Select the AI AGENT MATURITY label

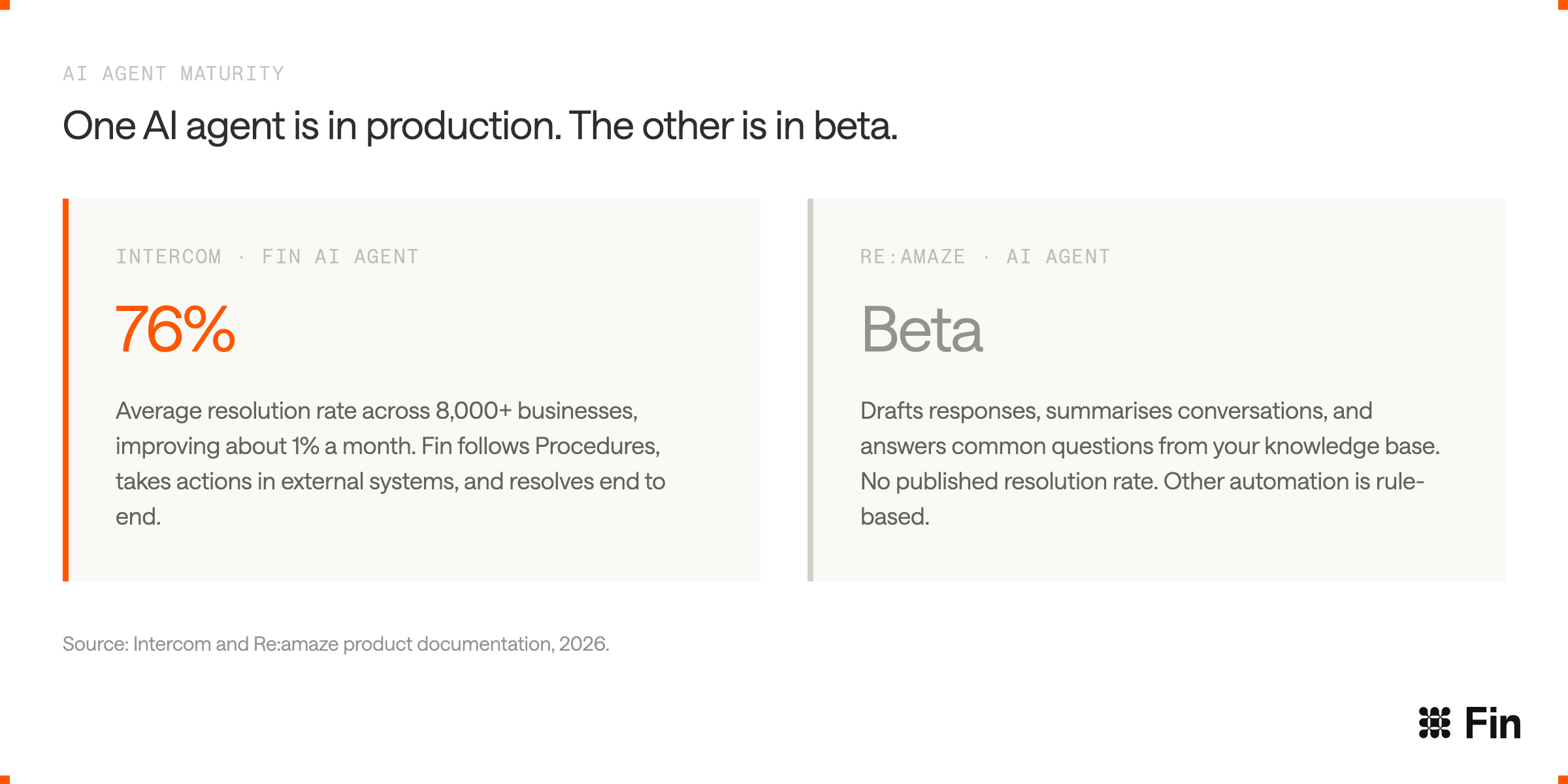(x=174, y=73)
